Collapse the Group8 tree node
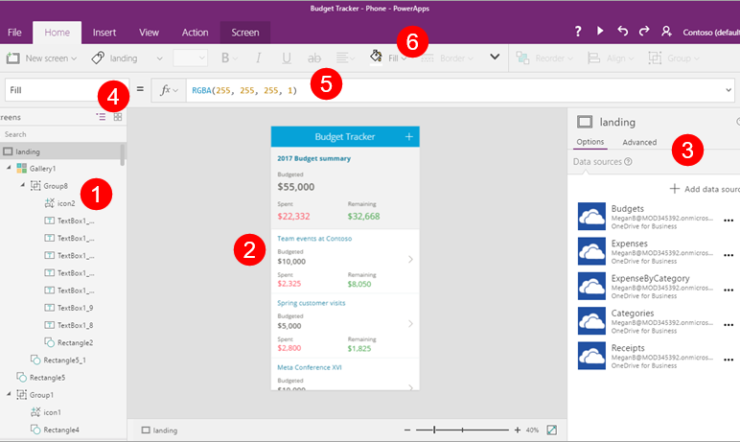Screen dimensions: 740x442 coord(22,185)
